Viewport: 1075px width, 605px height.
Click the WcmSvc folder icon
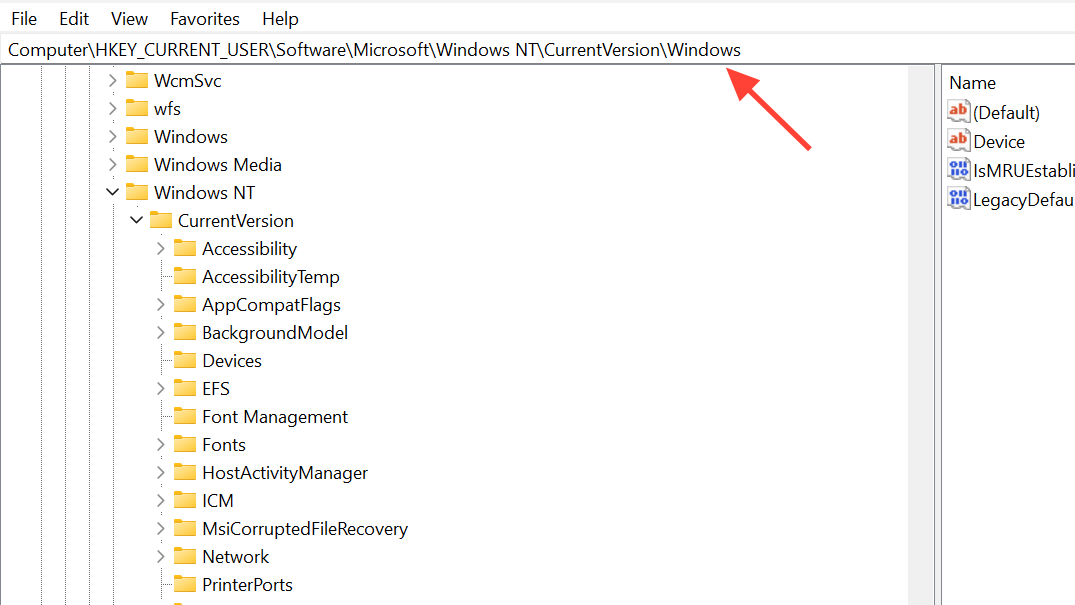tap(136, 80)
